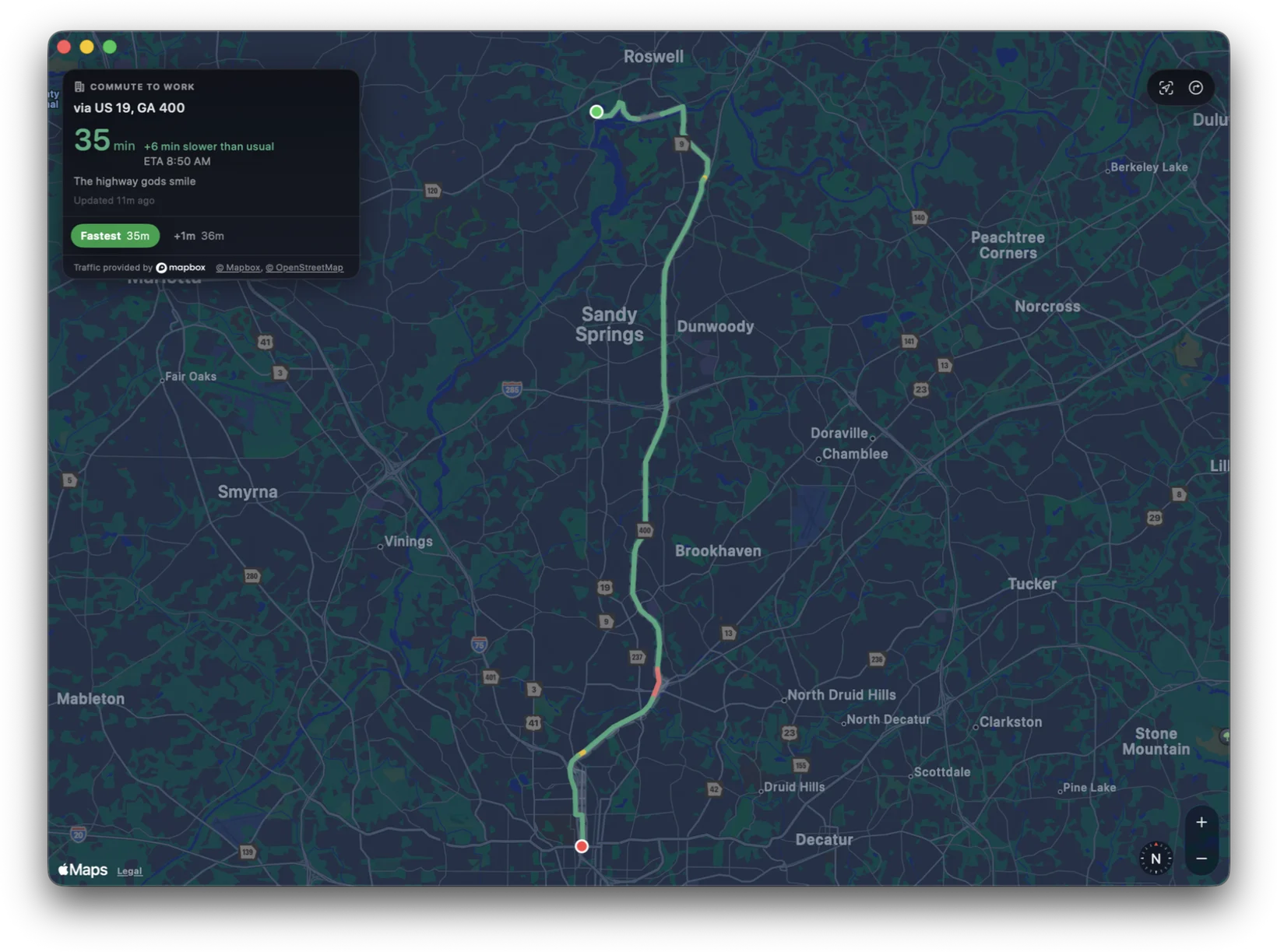Click the Sandy Springs map label
Viewport: 1277px width, 952px height.
tap(610, 325)
